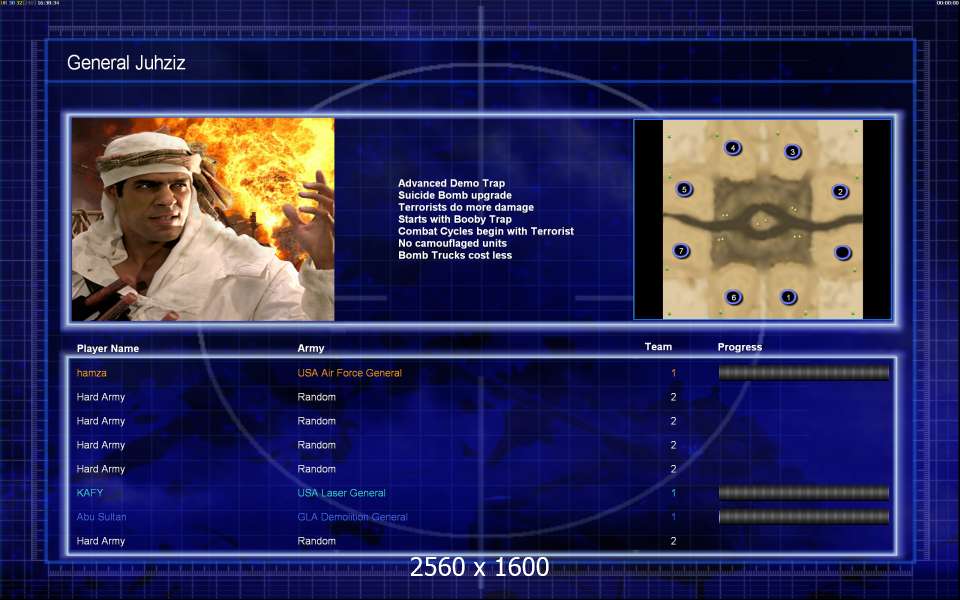Click hamza's team number

click(x=673, y=373)
